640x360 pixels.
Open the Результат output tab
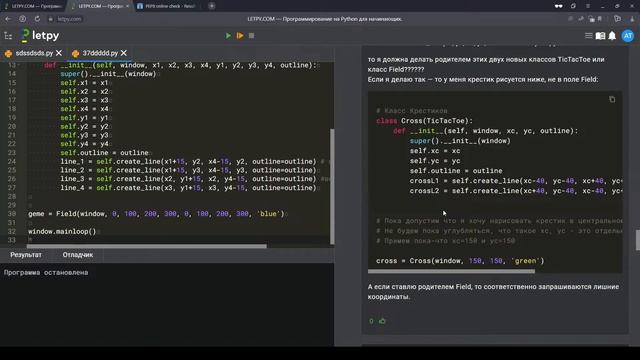click(x=26, y=255)
